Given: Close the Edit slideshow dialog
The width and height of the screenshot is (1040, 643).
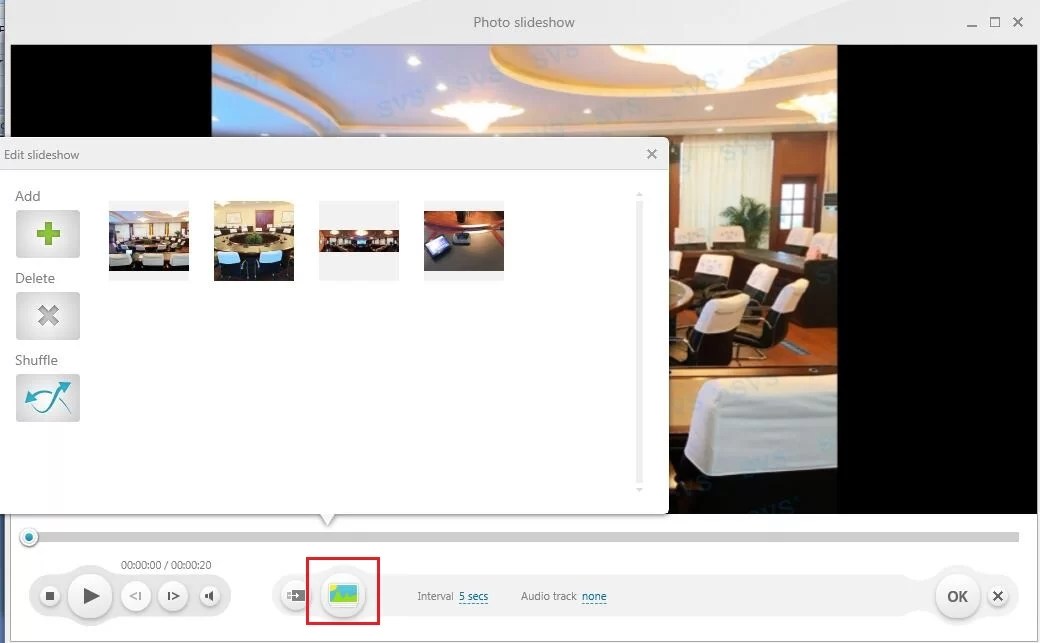Looking at the screenshot, I should coord(651,153).
